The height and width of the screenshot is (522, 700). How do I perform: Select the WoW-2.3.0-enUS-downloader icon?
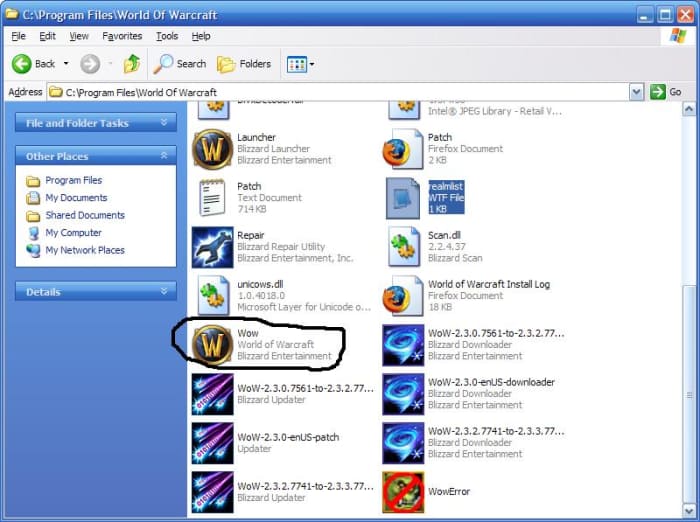click(403, 394)
